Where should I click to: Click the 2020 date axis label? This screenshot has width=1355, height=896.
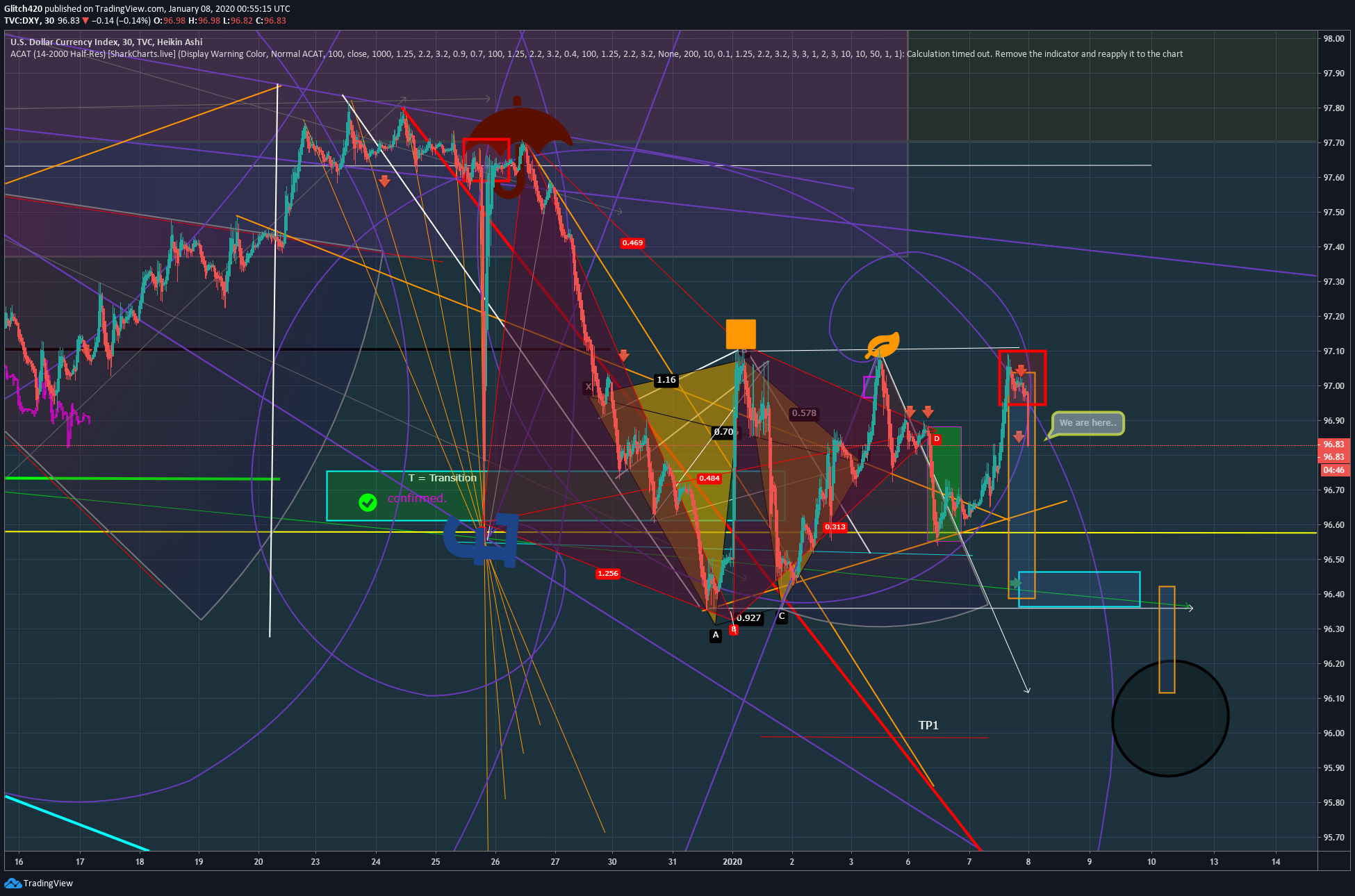732,862
